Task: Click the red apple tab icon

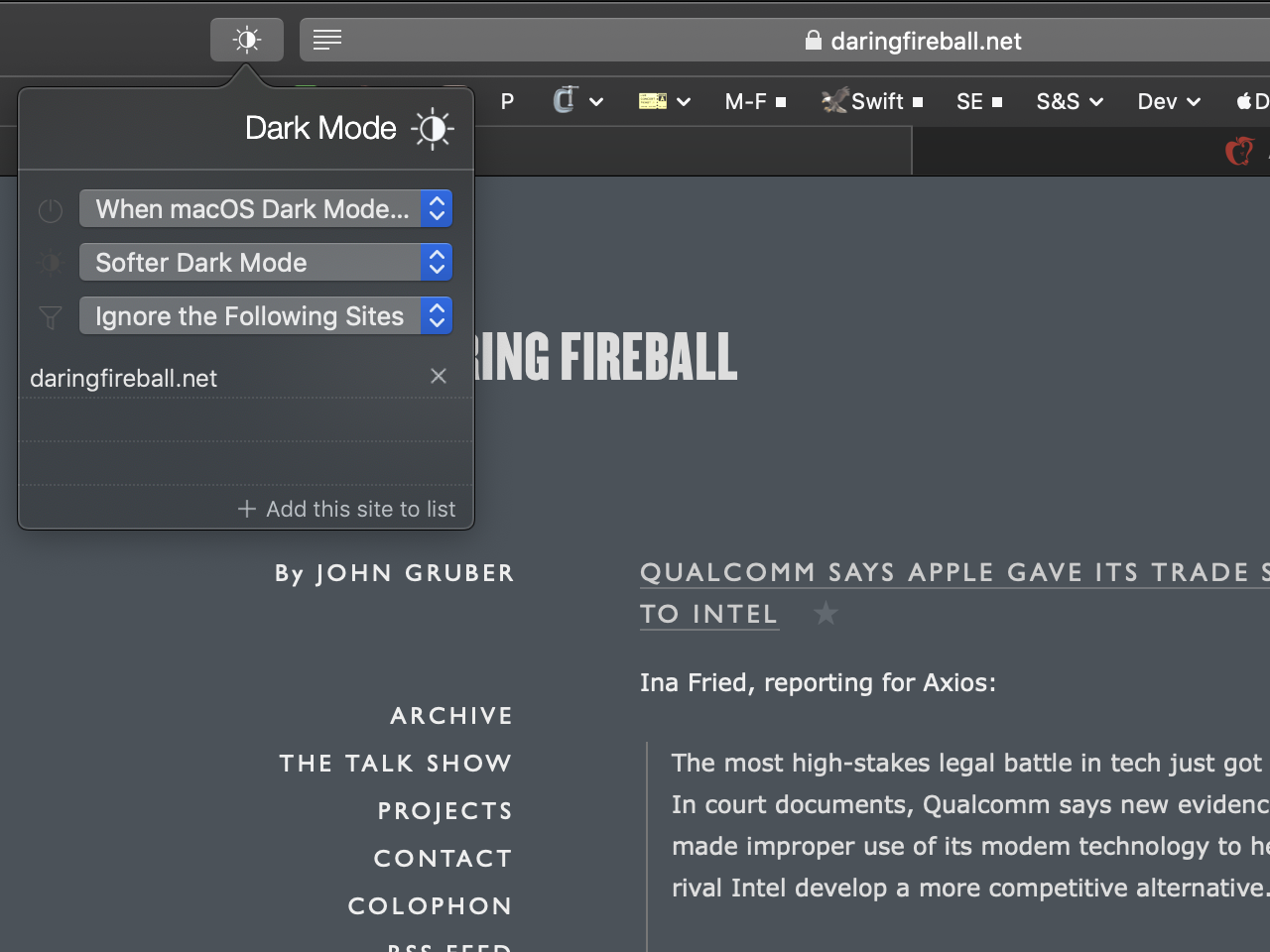Action: 1239,152
